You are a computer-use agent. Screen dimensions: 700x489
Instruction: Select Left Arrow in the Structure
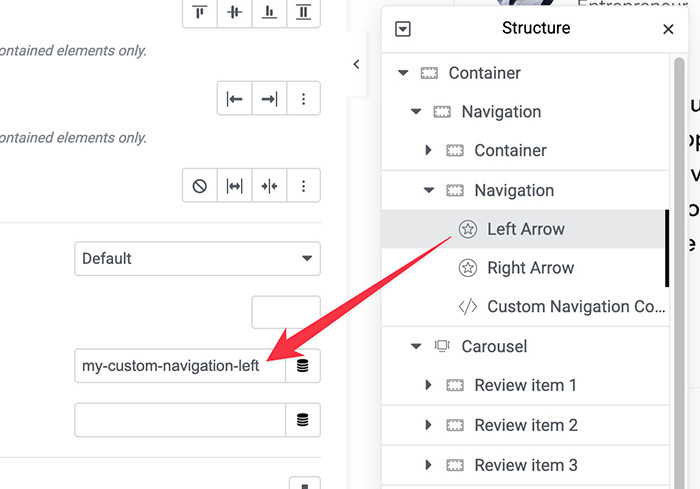(525, 229)
